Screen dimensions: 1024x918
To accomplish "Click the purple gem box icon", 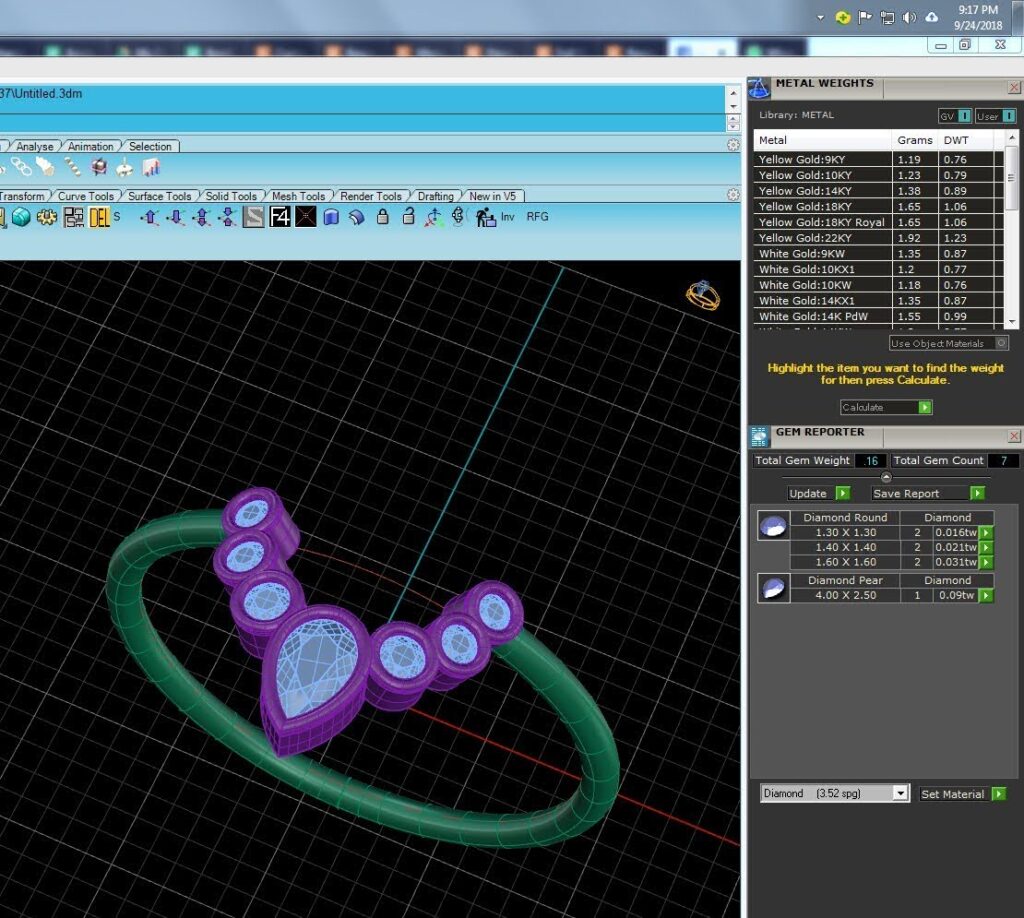I will tap(99, 168).
